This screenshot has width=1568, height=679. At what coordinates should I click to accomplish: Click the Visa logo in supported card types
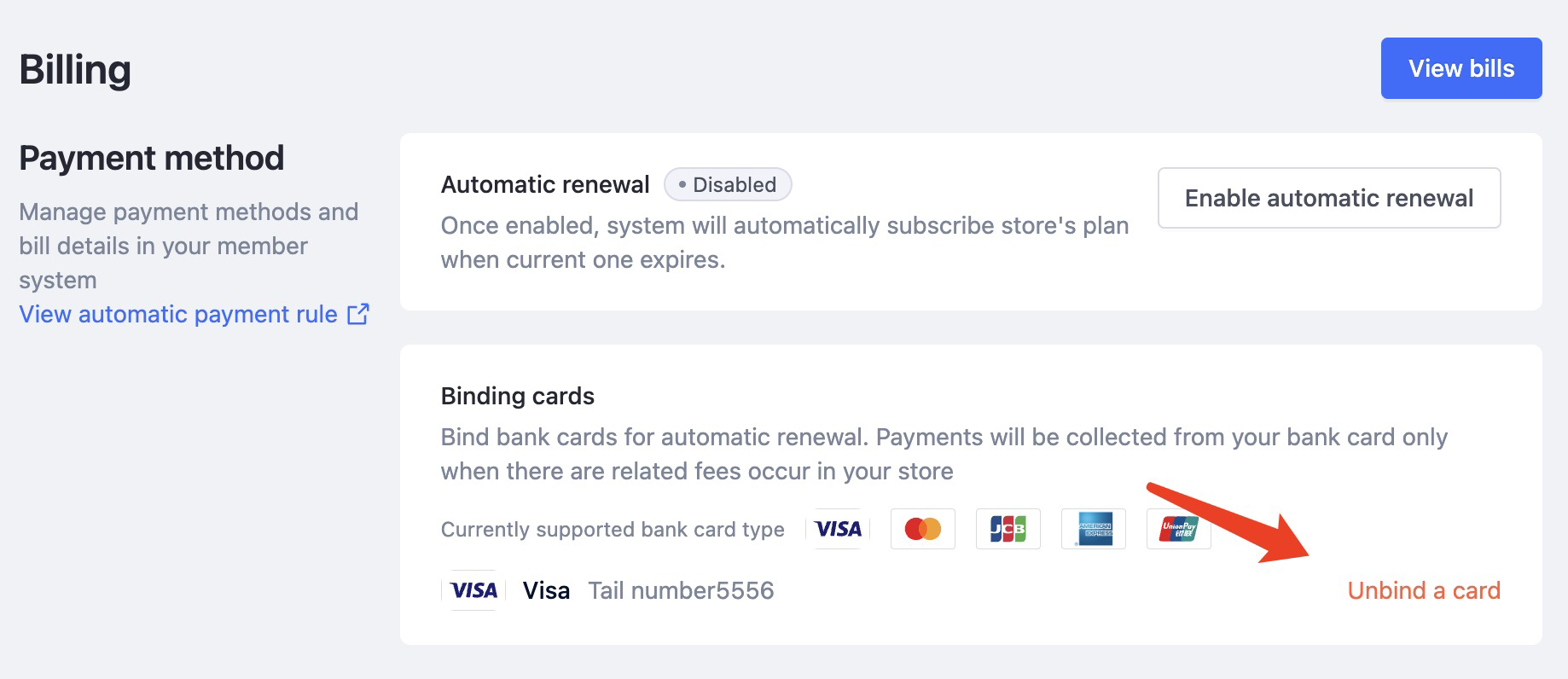pos(838,529)
